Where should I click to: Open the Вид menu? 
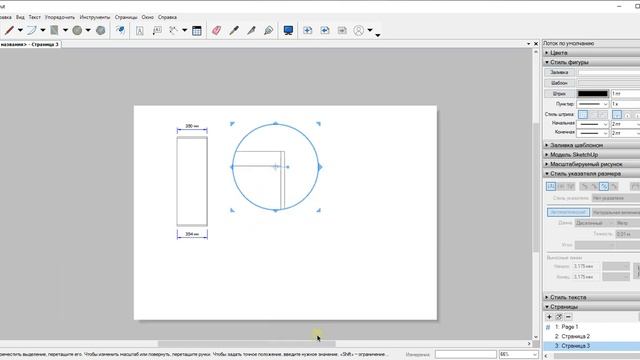(x=20, y=17)
